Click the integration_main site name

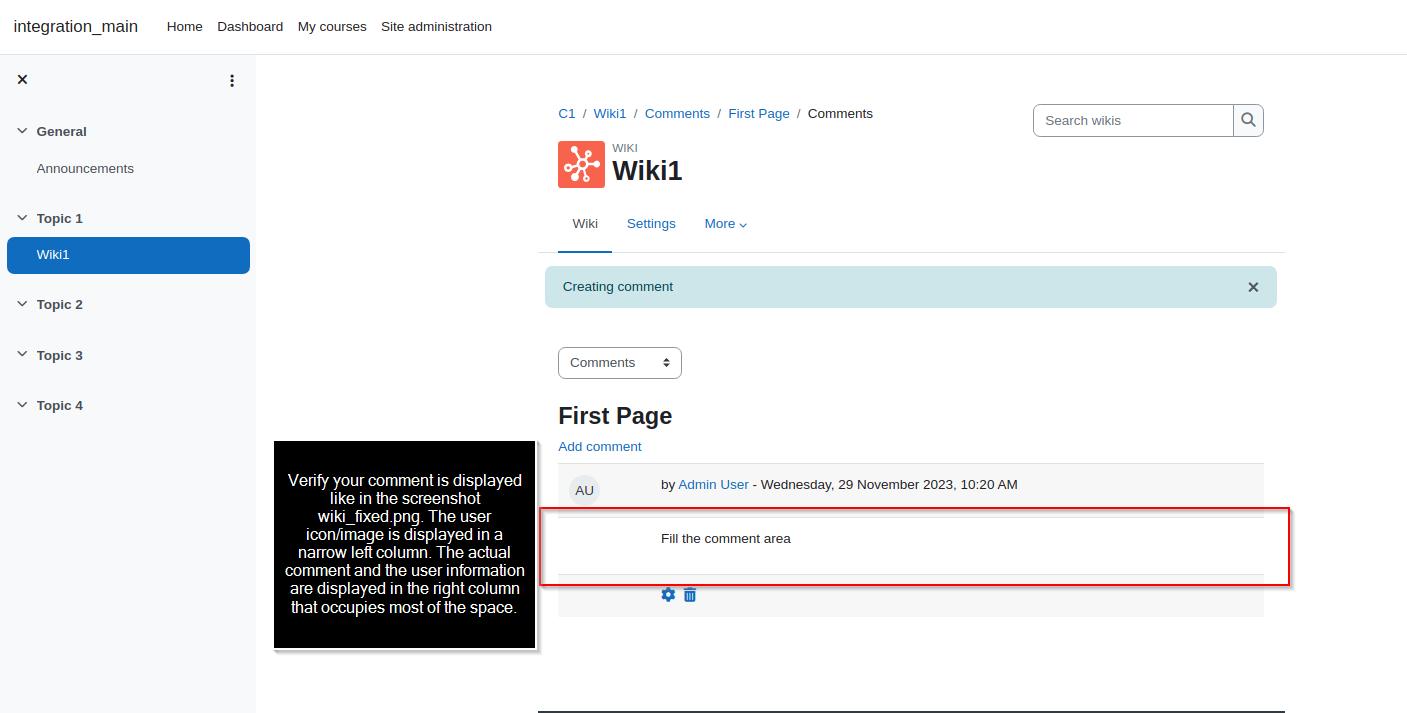coord(76,27)
